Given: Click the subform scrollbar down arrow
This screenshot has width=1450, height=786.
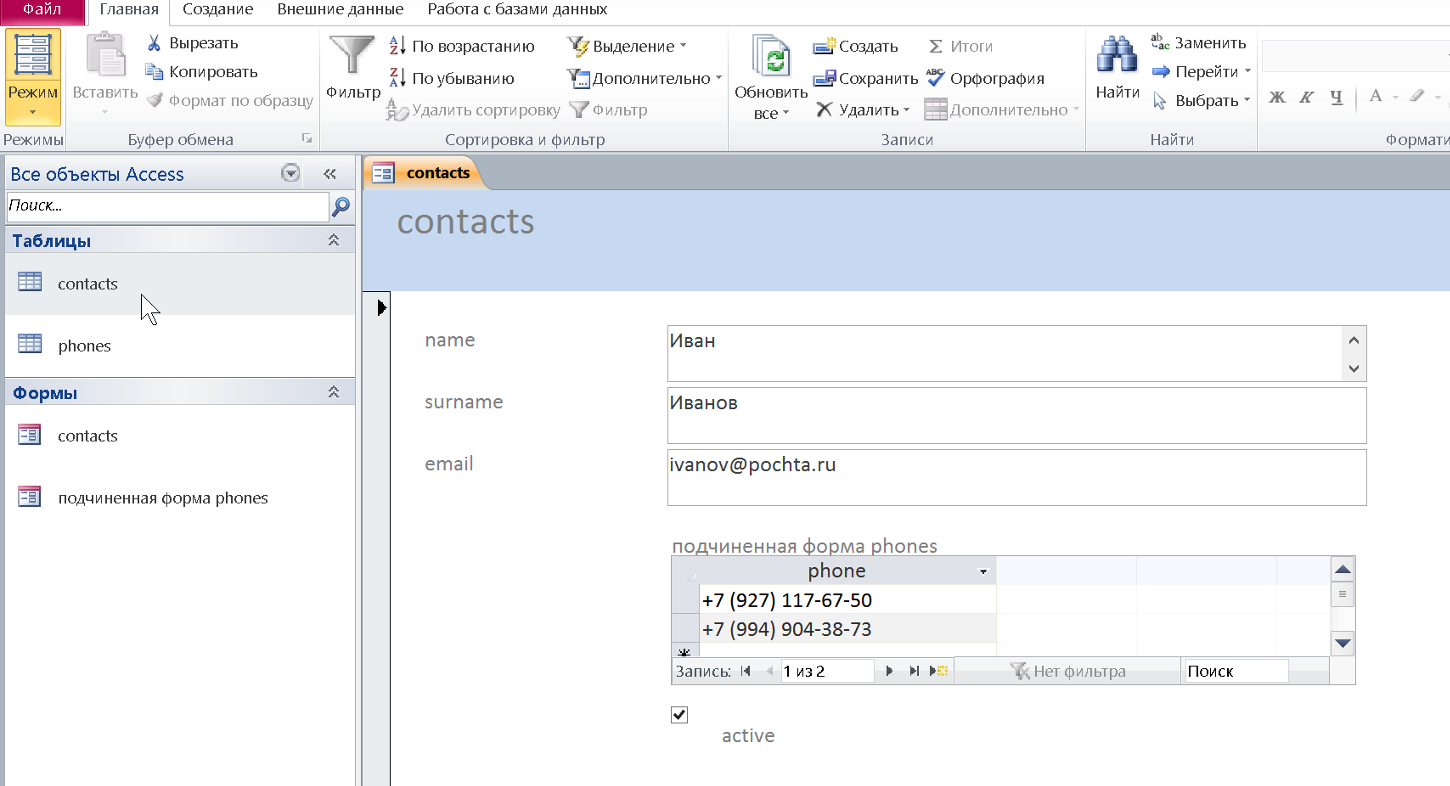Looking at the screenshot, I should [x=1343, y=643].
